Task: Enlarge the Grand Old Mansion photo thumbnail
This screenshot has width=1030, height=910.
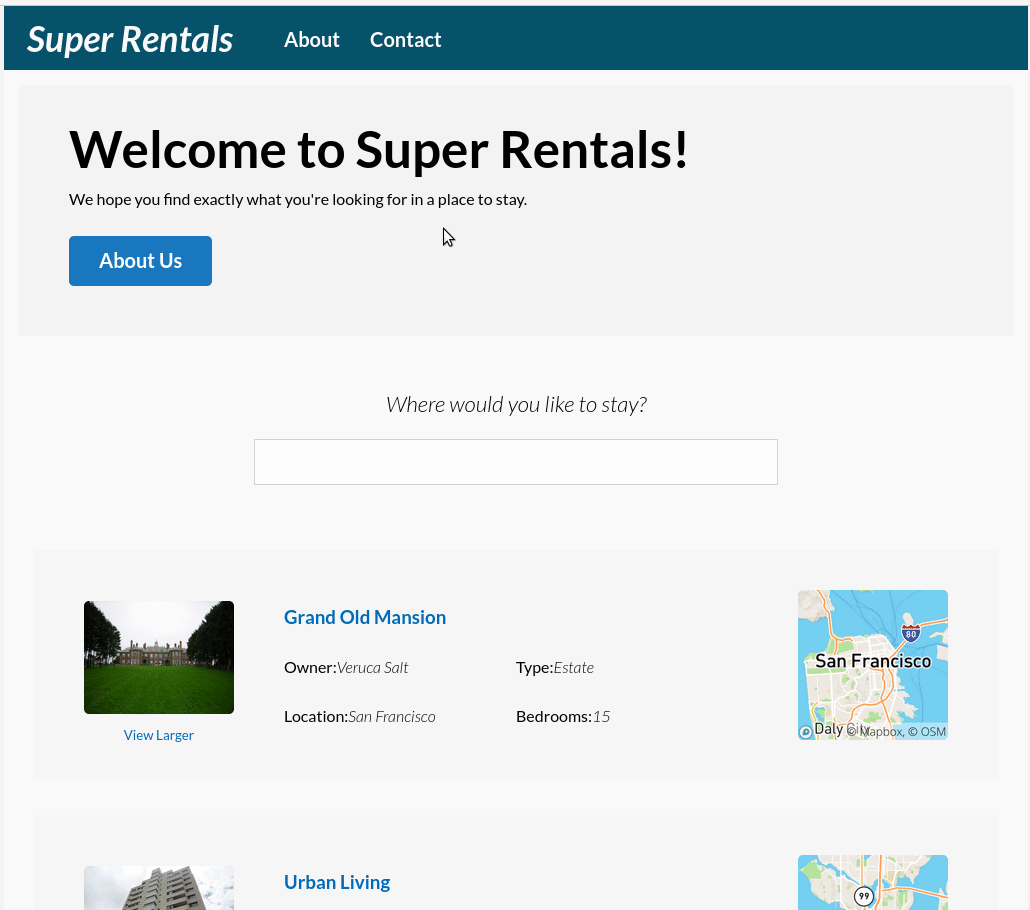Action: (x=159, y=657)
